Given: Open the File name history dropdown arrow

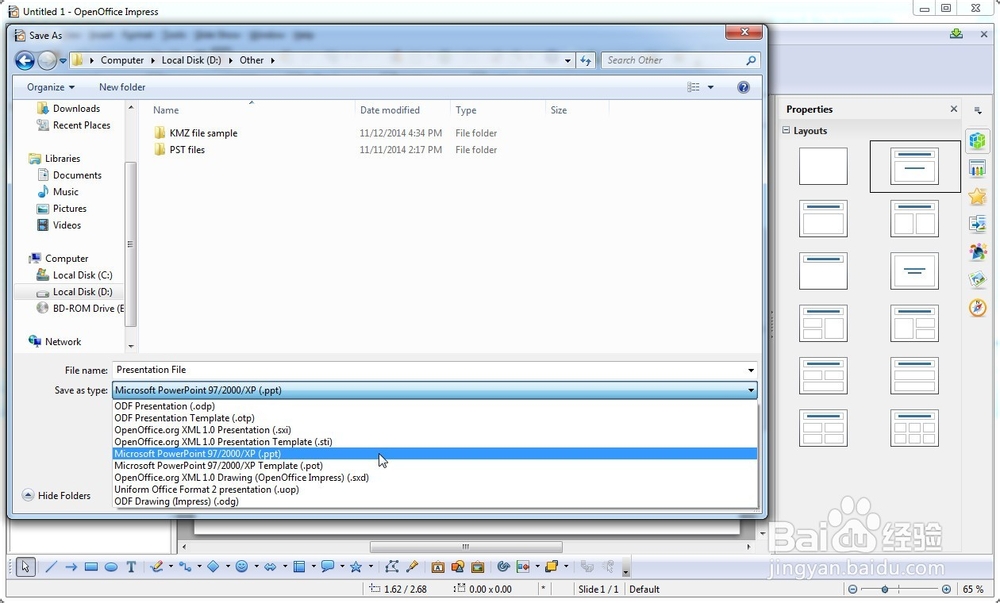Looking at the screenshot, I should coord(751,370).
